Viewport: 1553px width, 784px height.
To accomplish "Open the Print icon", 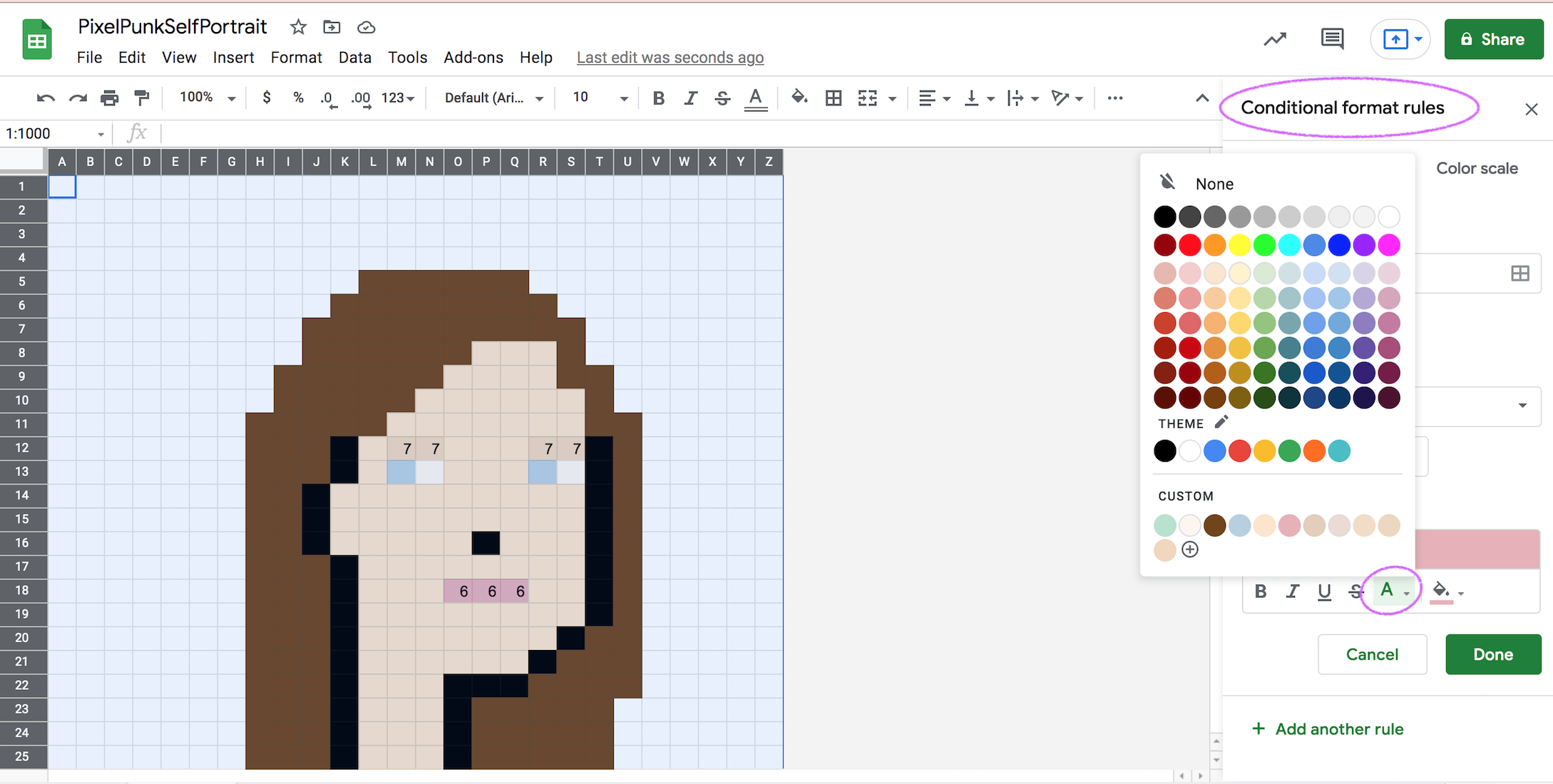I will point(110,98).
